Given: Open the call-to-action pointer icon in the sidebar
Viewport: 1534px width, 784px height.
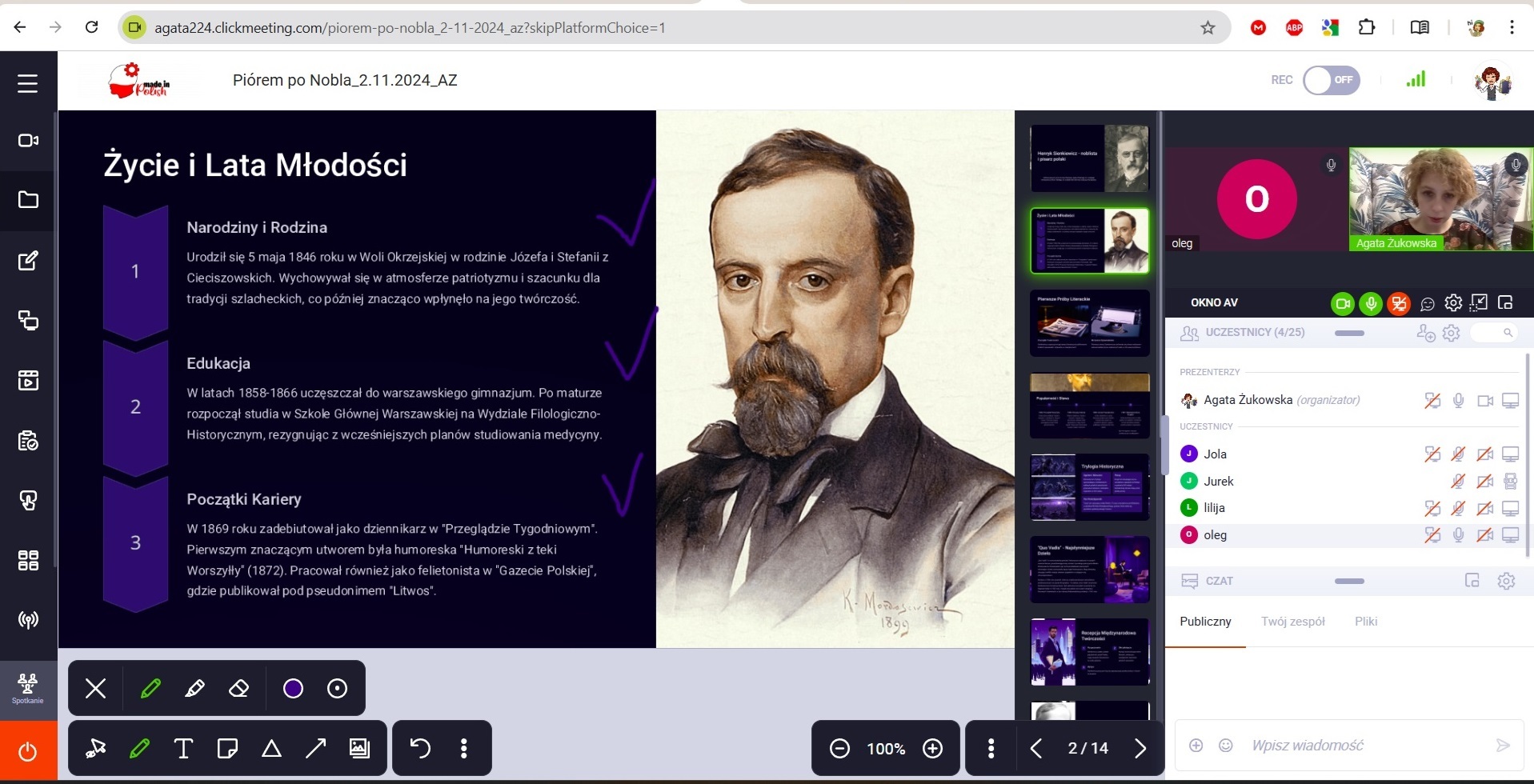Looking at the screenshot, I should 28,501.
